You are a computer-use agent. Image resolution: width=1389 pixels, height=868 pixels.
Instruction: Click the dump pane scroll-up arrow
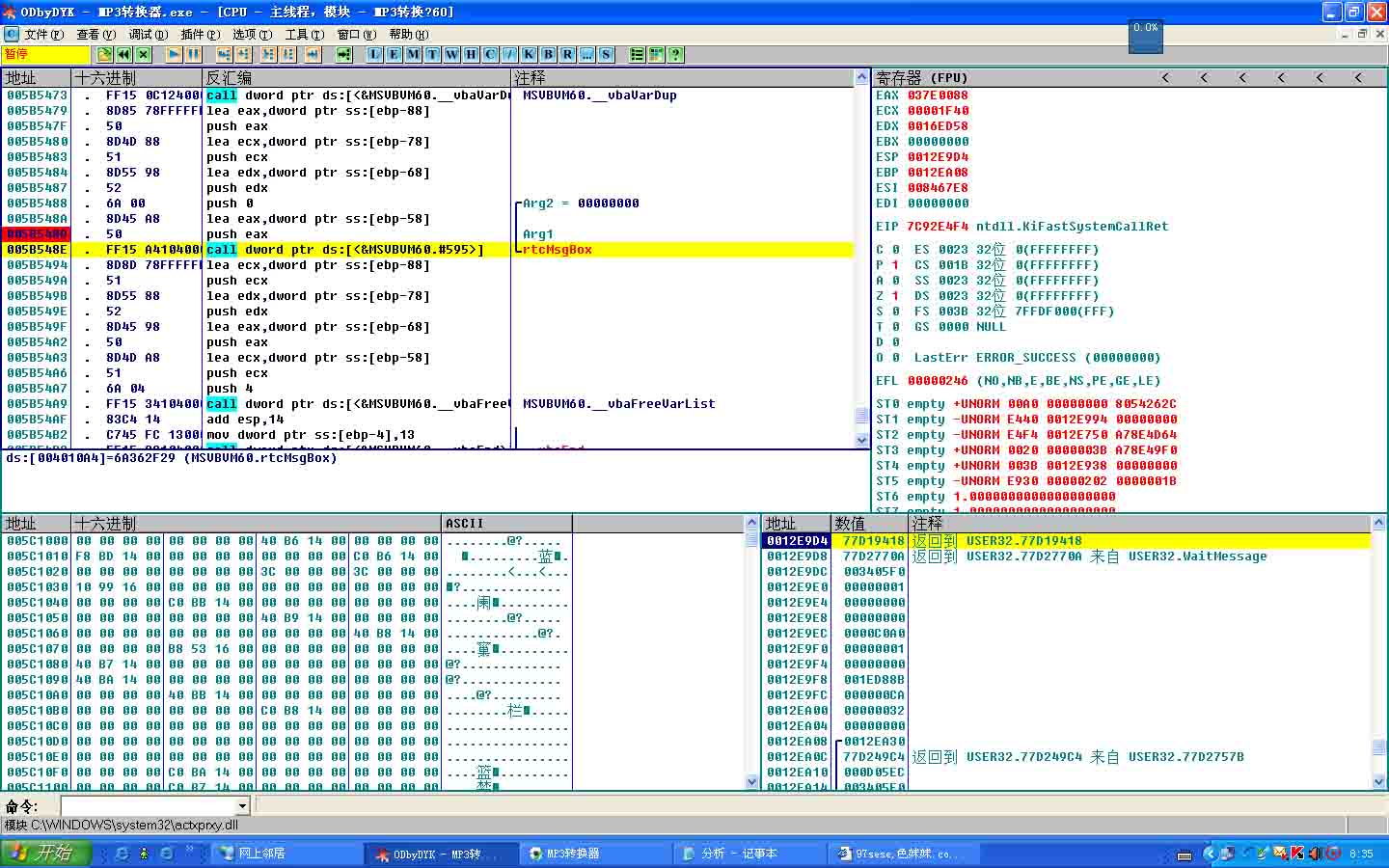752,523
